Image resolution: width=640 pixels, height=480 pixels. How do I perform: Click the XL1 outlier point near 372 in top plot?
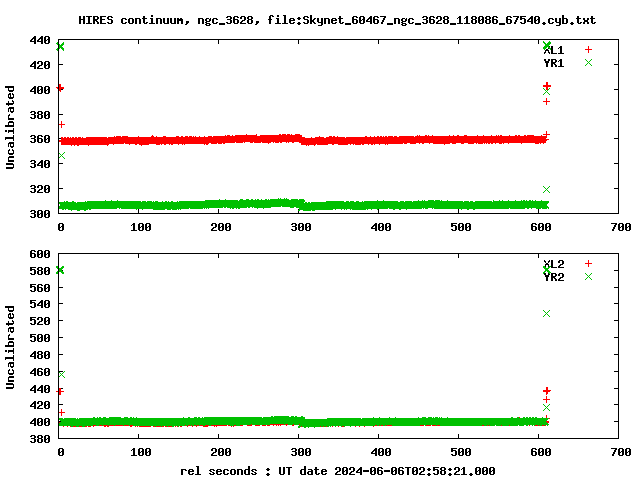(x=62, y=124)
